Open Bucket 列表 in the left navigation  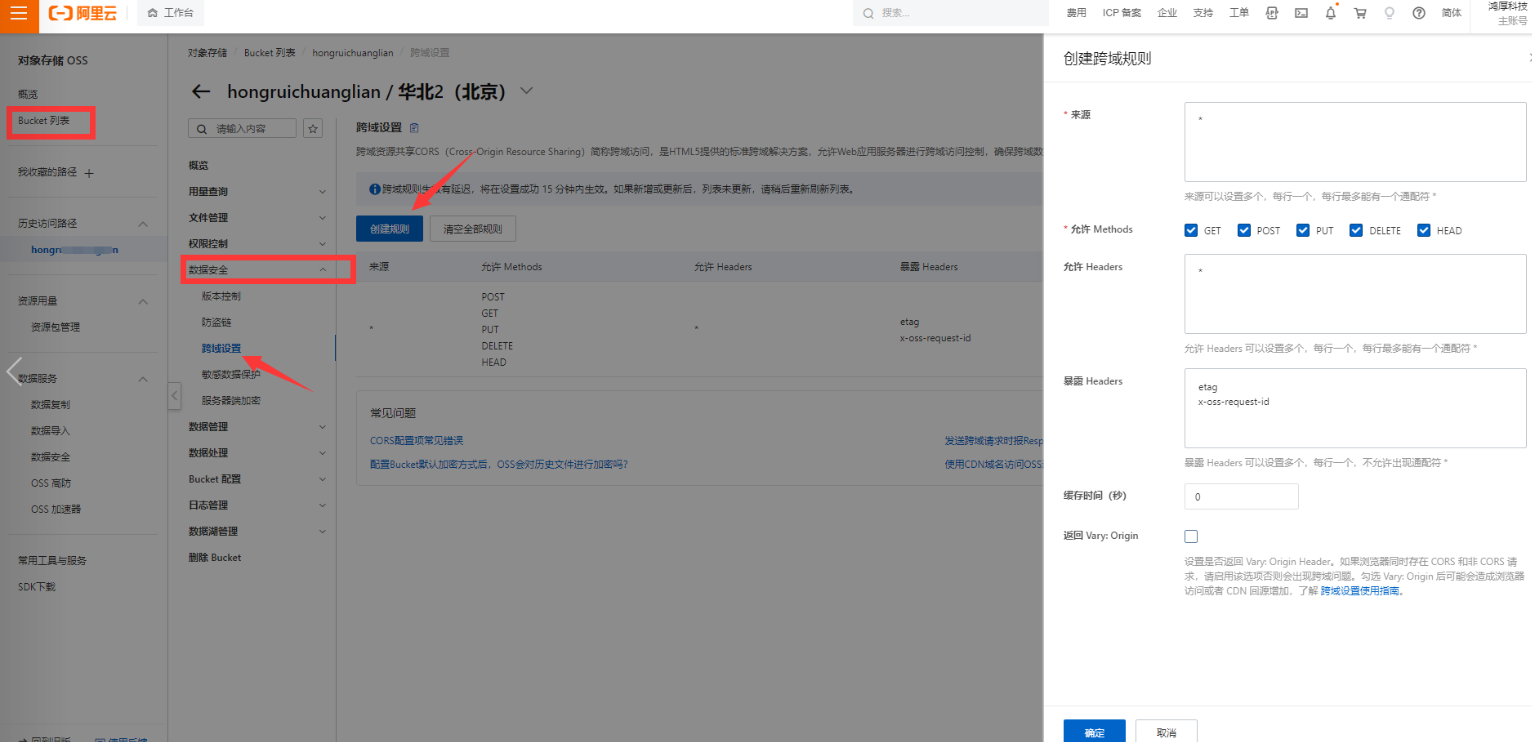point(44,120)
